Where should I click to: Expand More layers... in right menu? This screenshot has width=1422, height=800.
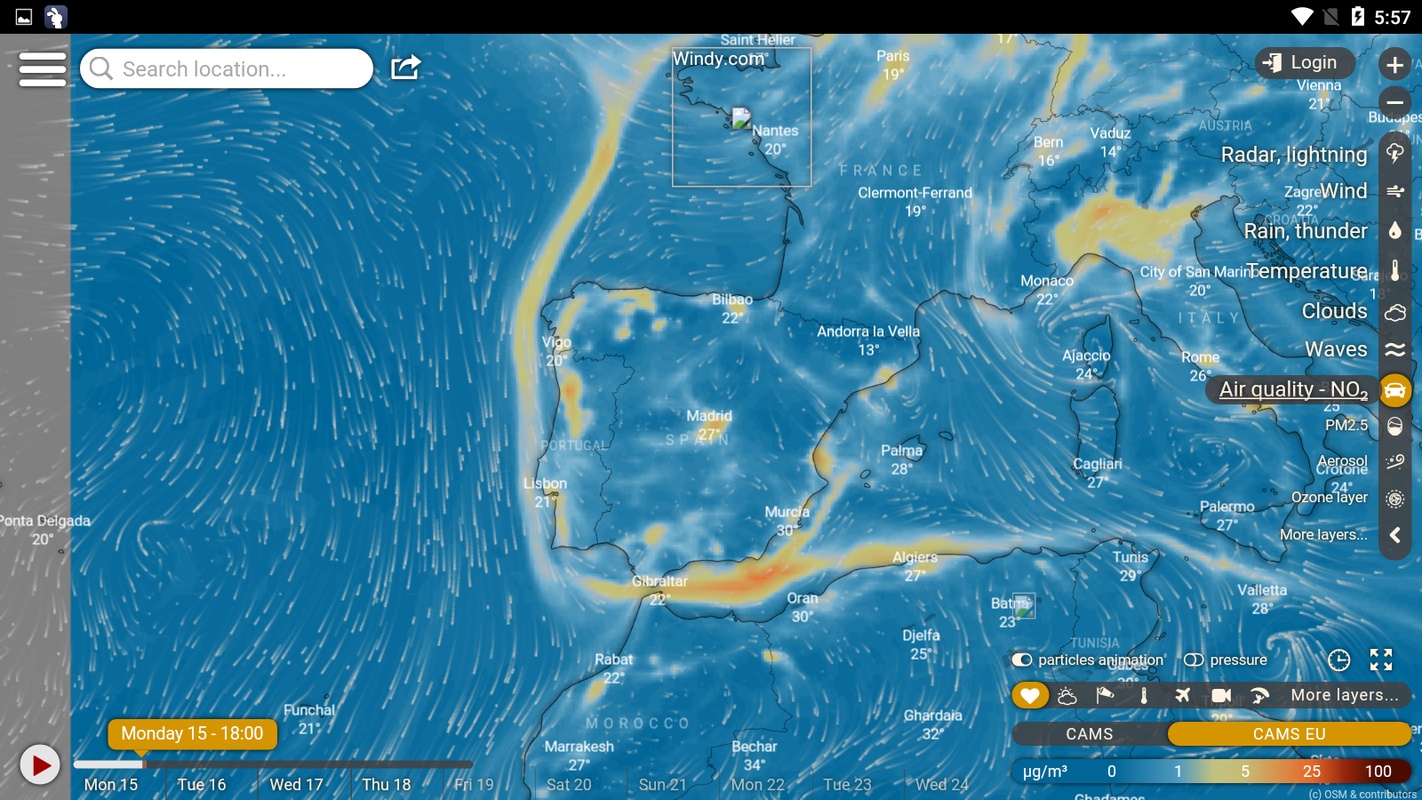point(1323,535)
